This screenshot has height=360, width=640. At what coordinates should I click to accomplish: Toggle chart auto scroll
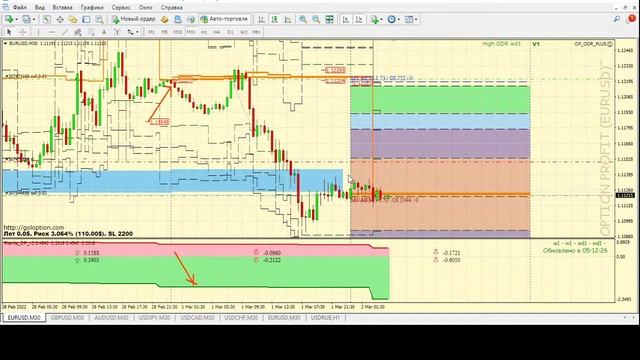click(x=346, y=19)
